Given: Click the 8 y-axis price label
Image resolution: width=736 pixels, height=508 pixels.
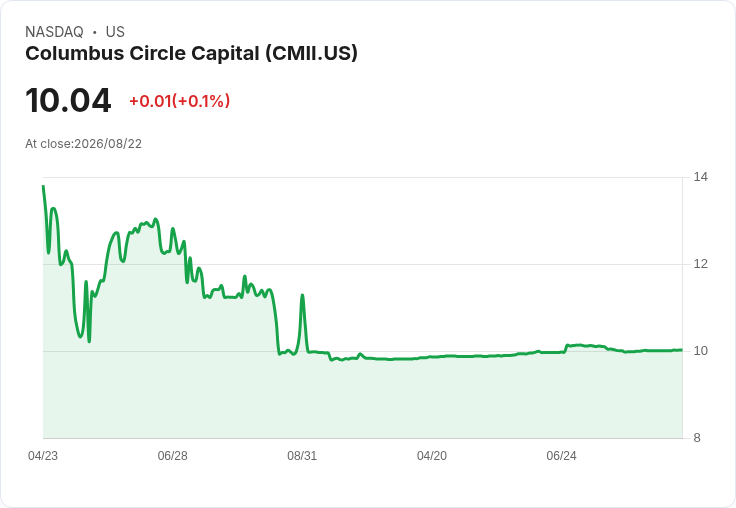Looking at the screenshot, I should 697,438.
